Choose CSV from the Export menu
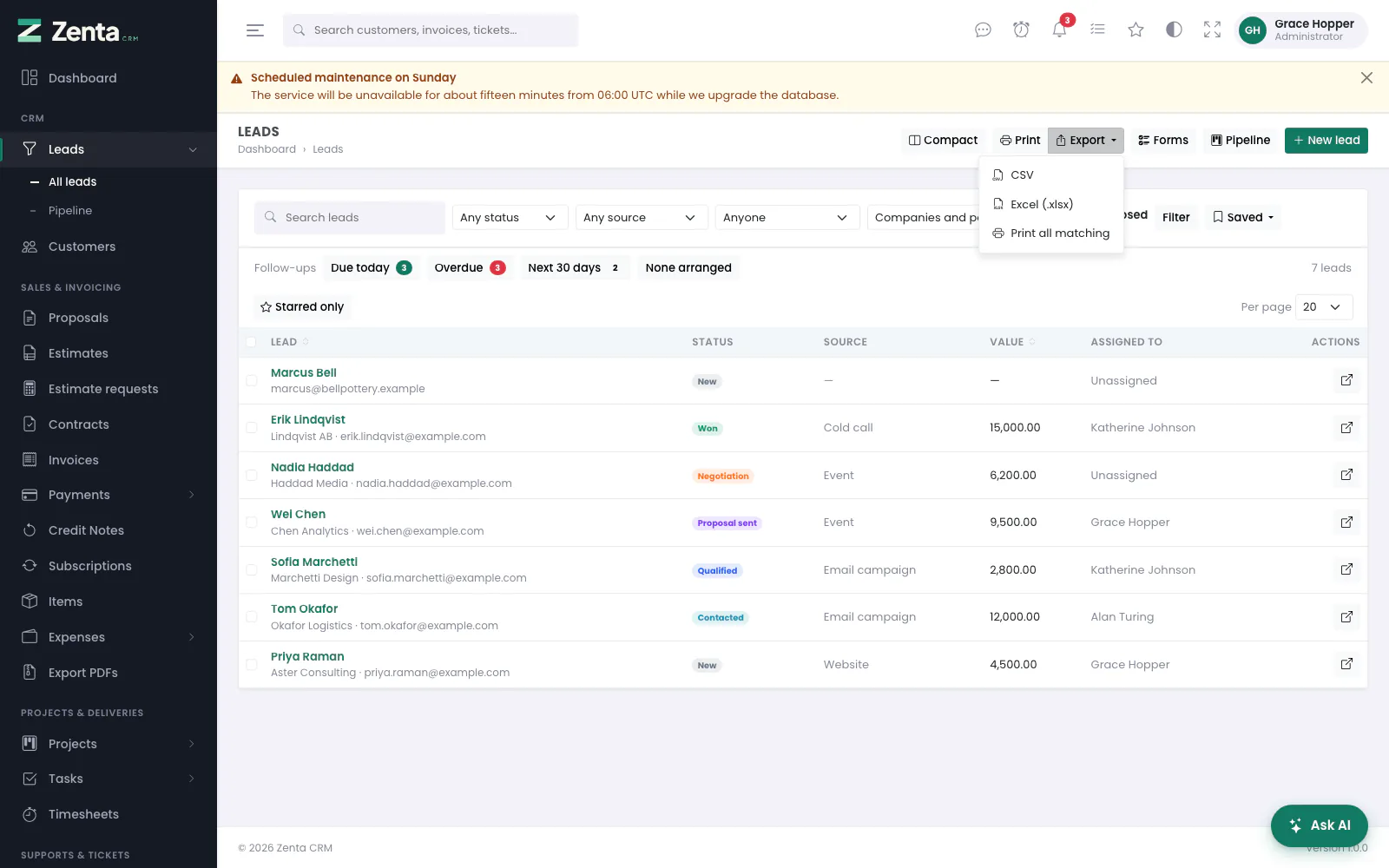 (x=1051, y=175)
